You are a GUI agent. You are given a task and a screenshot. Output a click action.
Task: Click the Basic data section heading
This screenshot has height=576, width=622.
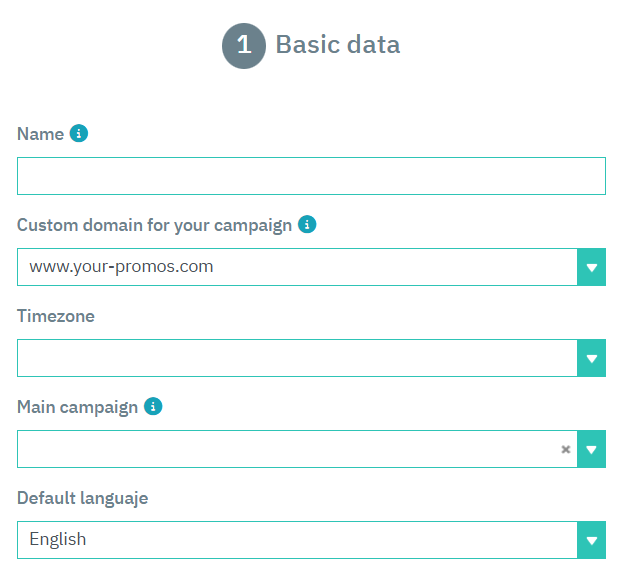tap(337, 45)
